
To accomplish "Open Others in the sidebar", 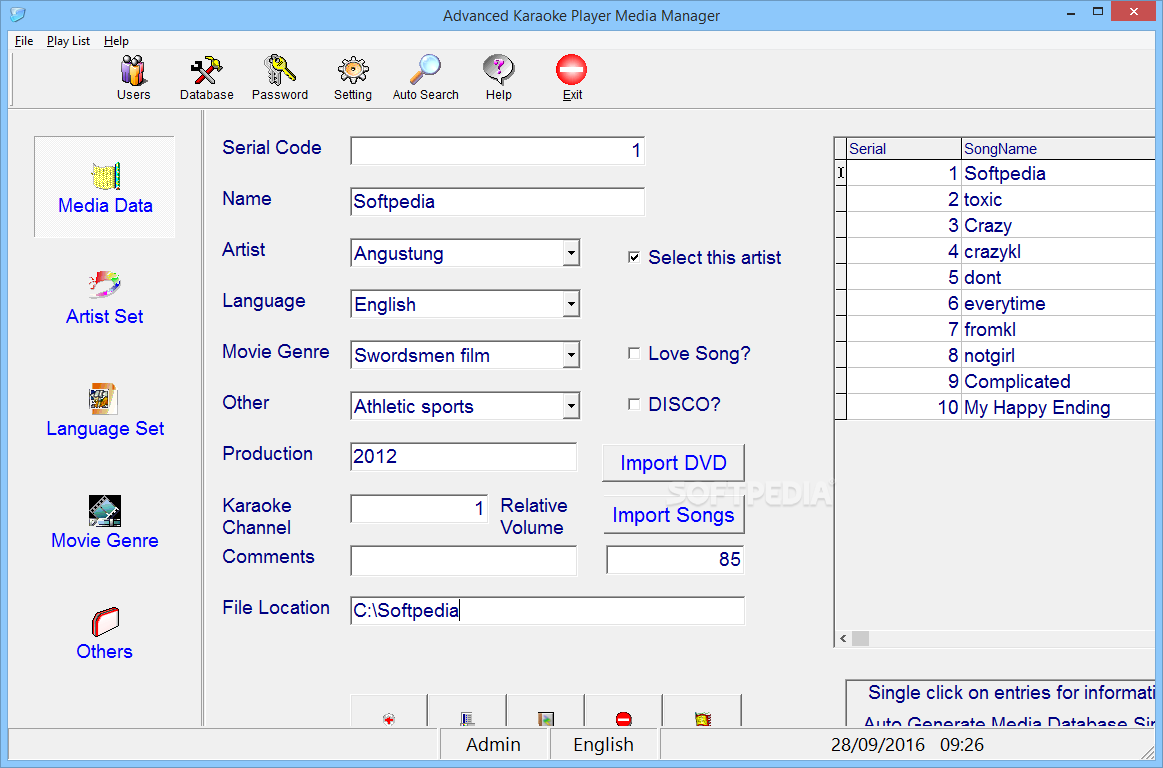I will point(105,633).
